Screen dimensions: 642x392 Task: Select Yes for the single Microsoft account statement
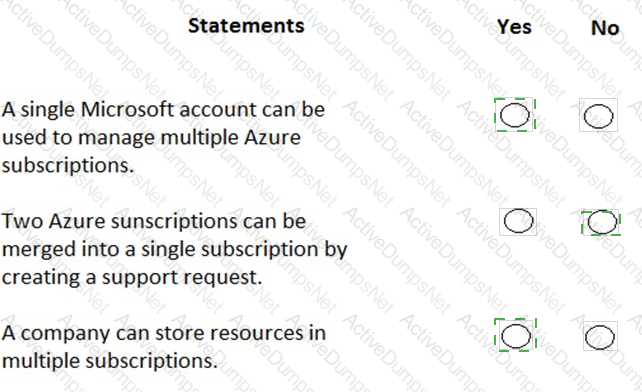(x=515, y=115)
